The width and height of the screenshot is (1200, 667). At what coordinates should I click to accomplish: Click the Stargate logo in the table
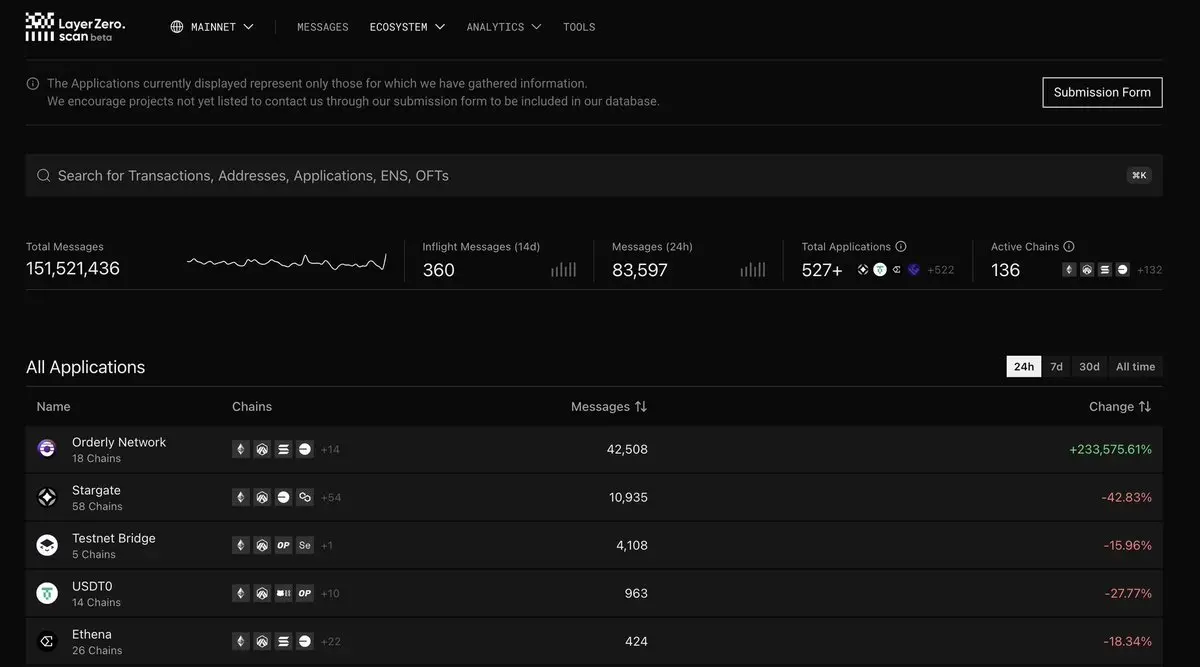(47, 497)
